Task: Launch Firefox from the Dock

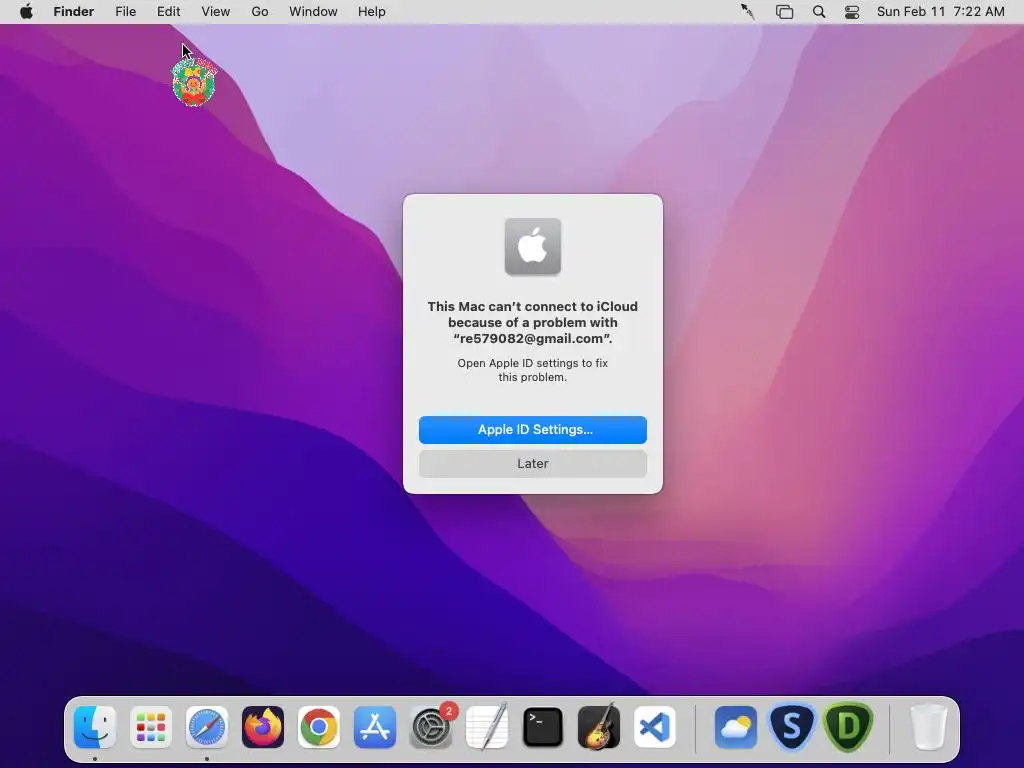Action: pyautogui.click(x=263, y=727)
